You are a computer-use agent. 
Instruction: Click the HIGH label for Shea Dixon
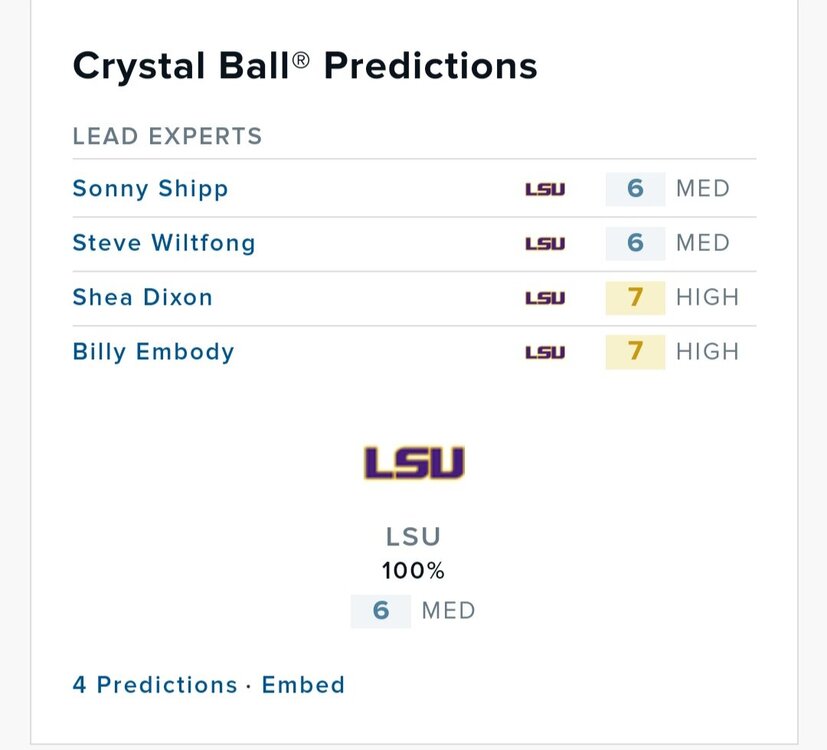pos(707,297)
